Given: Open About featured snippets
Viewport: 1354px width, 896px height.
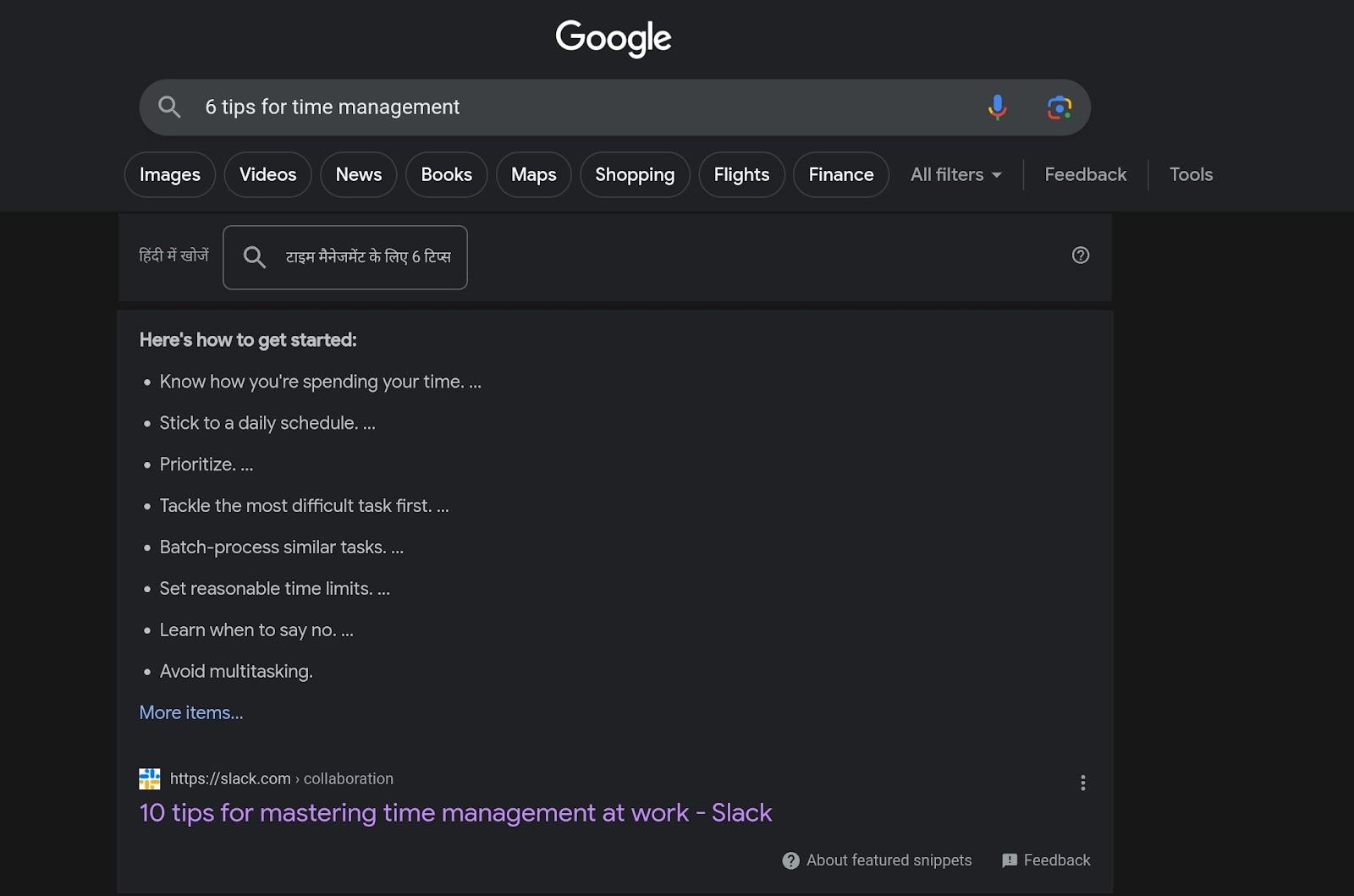Looking at the screenshot, I should coord(889,860).
